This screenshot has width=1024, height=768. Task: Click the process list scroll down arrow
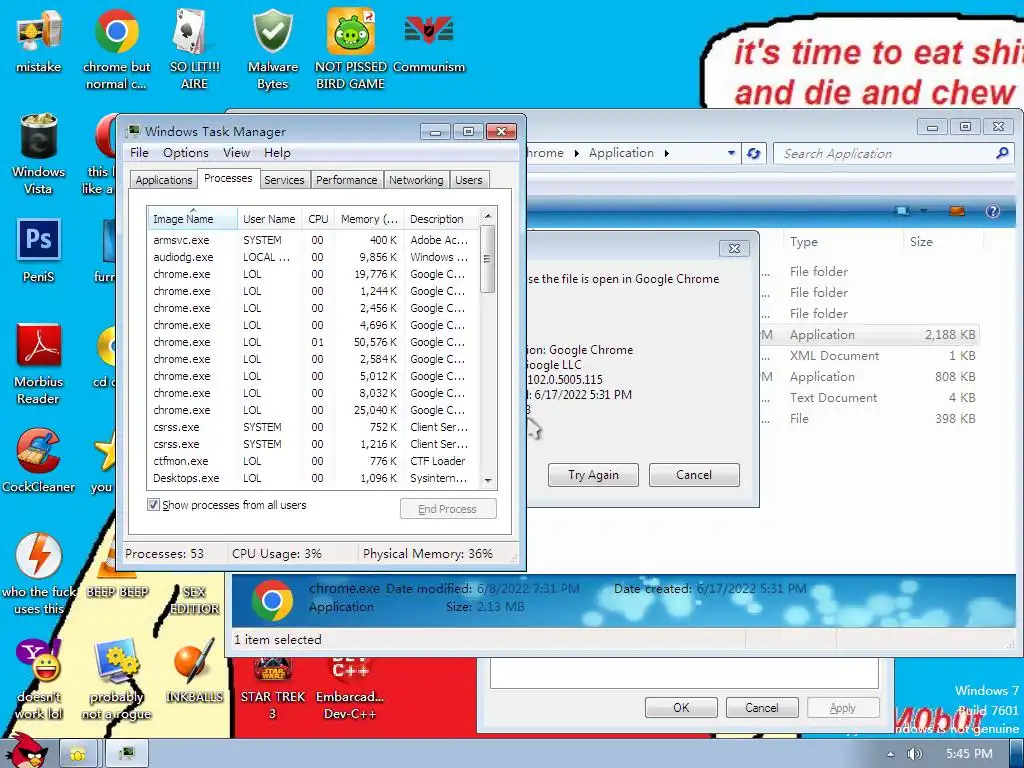488,481
